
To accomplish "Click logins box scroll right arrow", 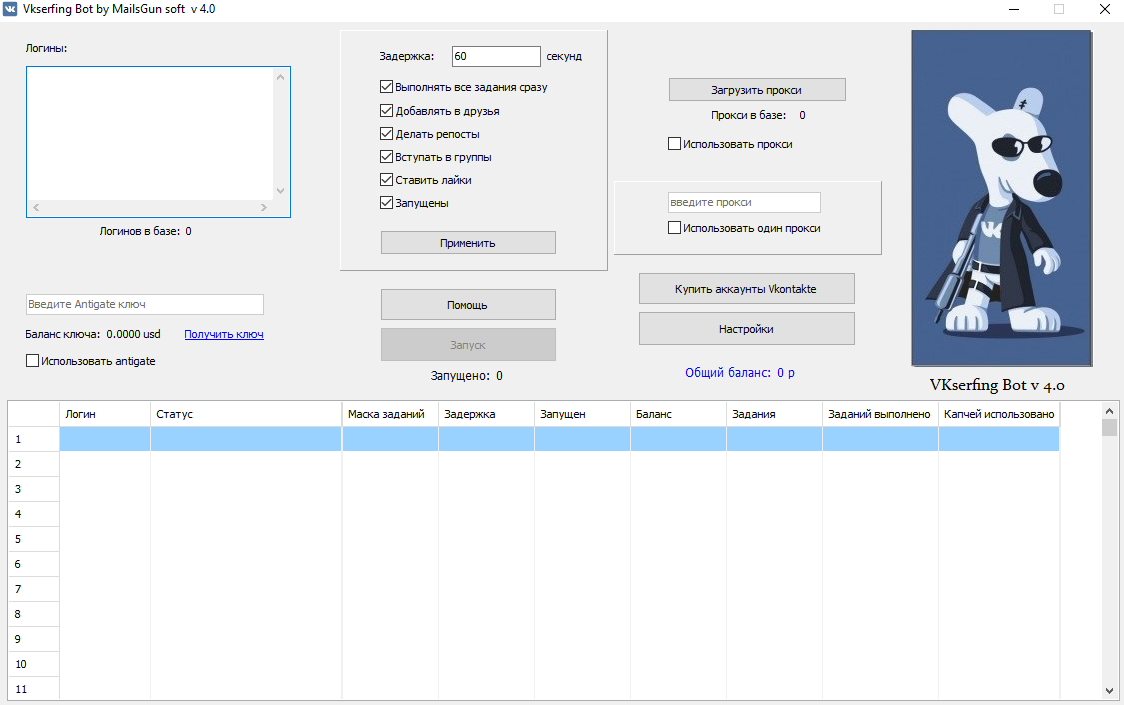I will 264,207.
